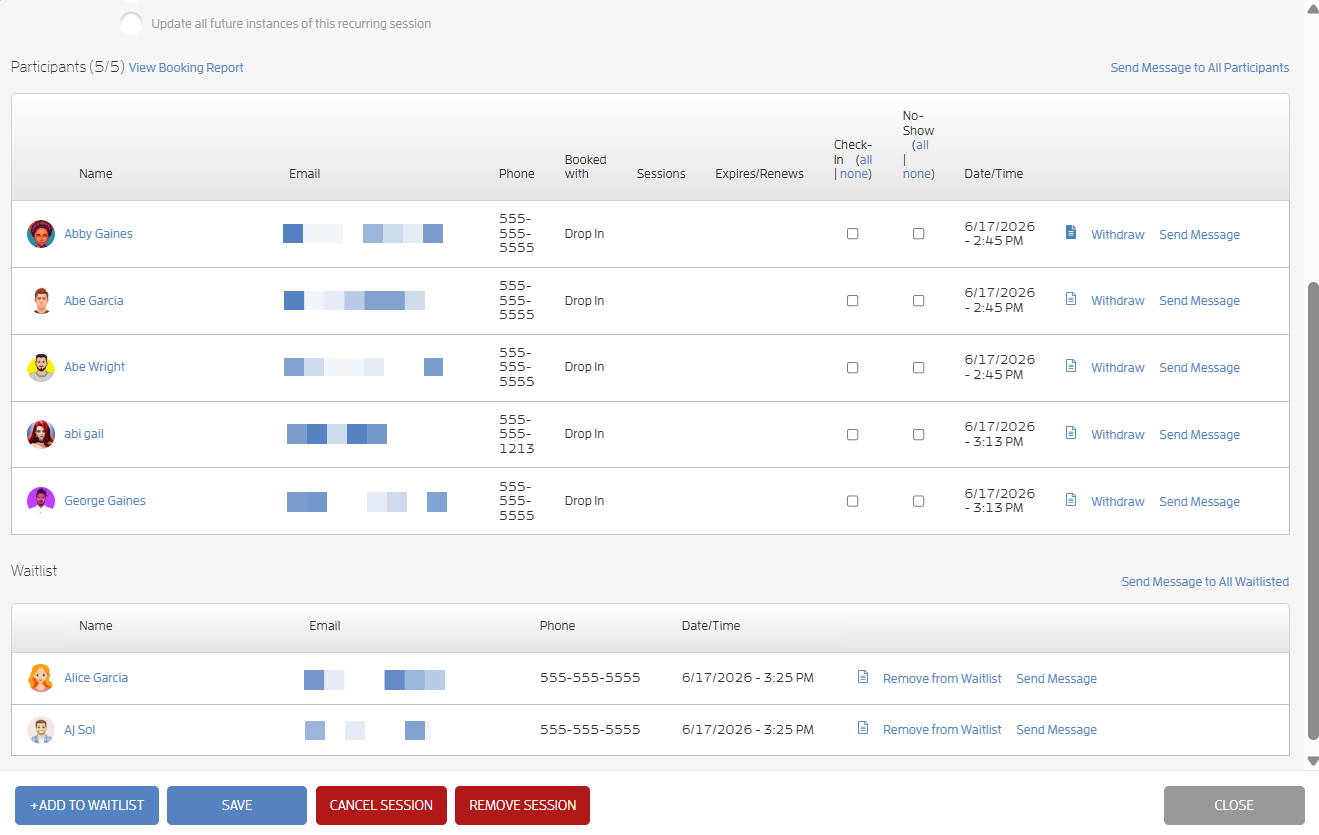The height and width of the screenshot is (835, 1319).
Task: Click George Gaines avatar picture
Action: [x=41, y=501]
